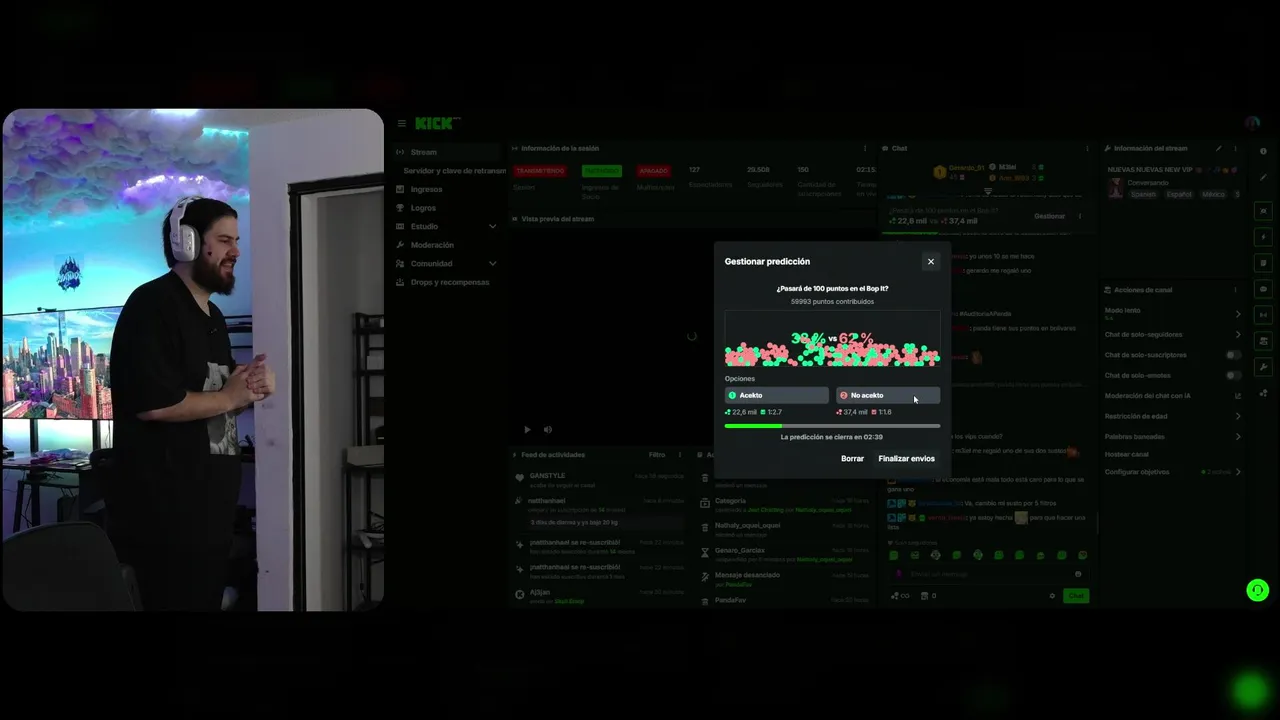The image size is (1280, 720).
Task: Close the Gestionar predicción dialog
Action: (930, 262)
